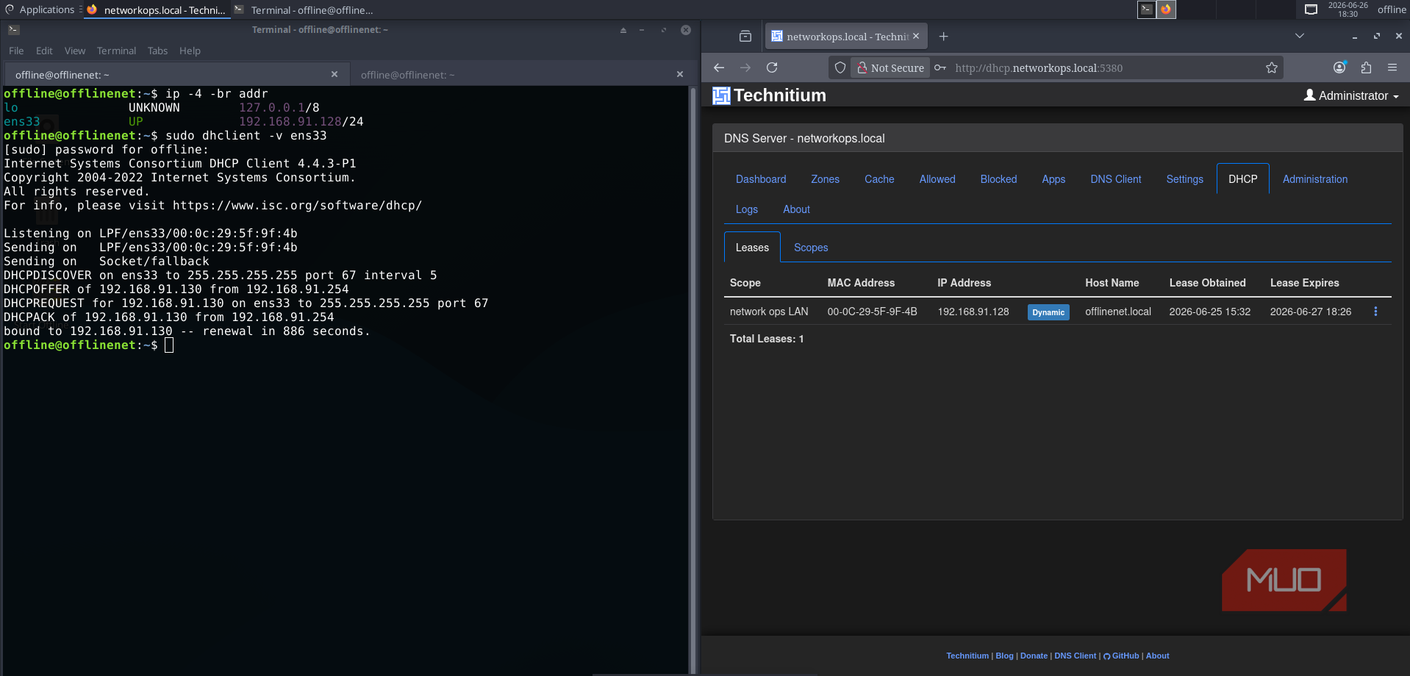Close the second terminal tab
The height and width of the screenshot is (676, 1410).
tap(680, 74)
